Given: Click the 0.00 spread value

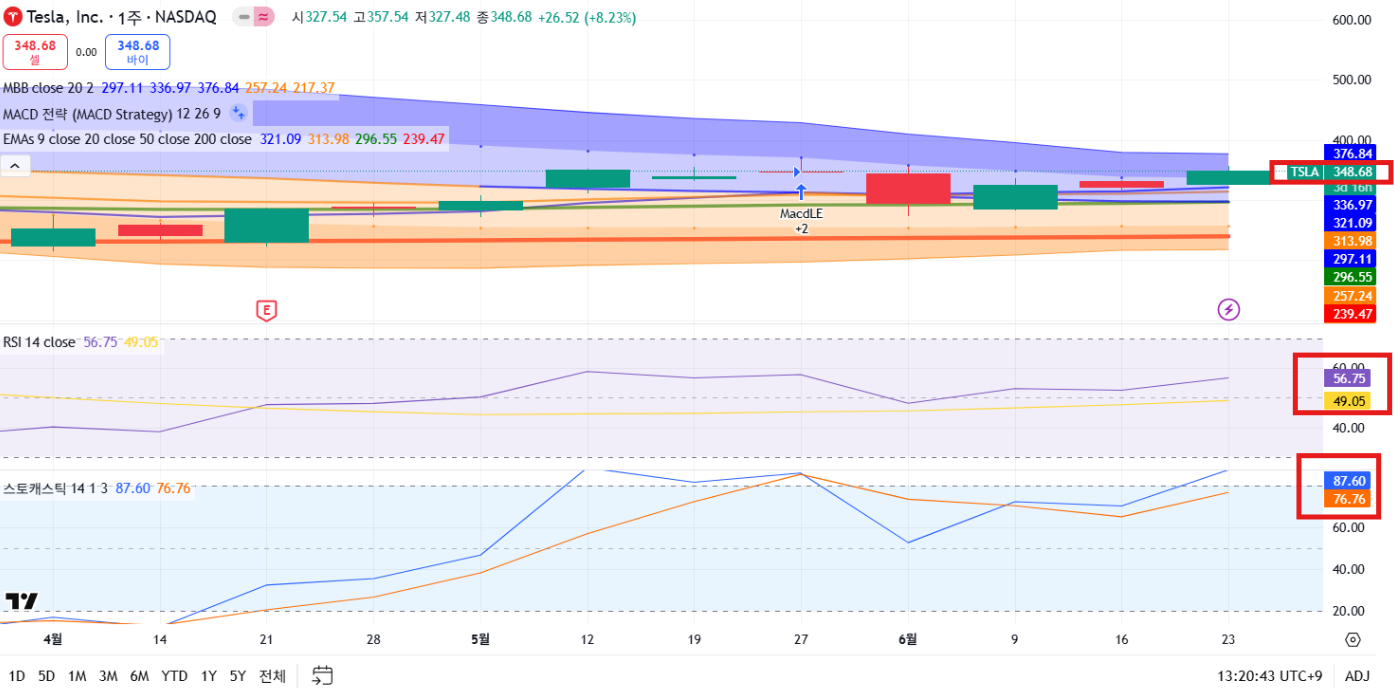Looking at the screenshot, I should tap(86, 53).
